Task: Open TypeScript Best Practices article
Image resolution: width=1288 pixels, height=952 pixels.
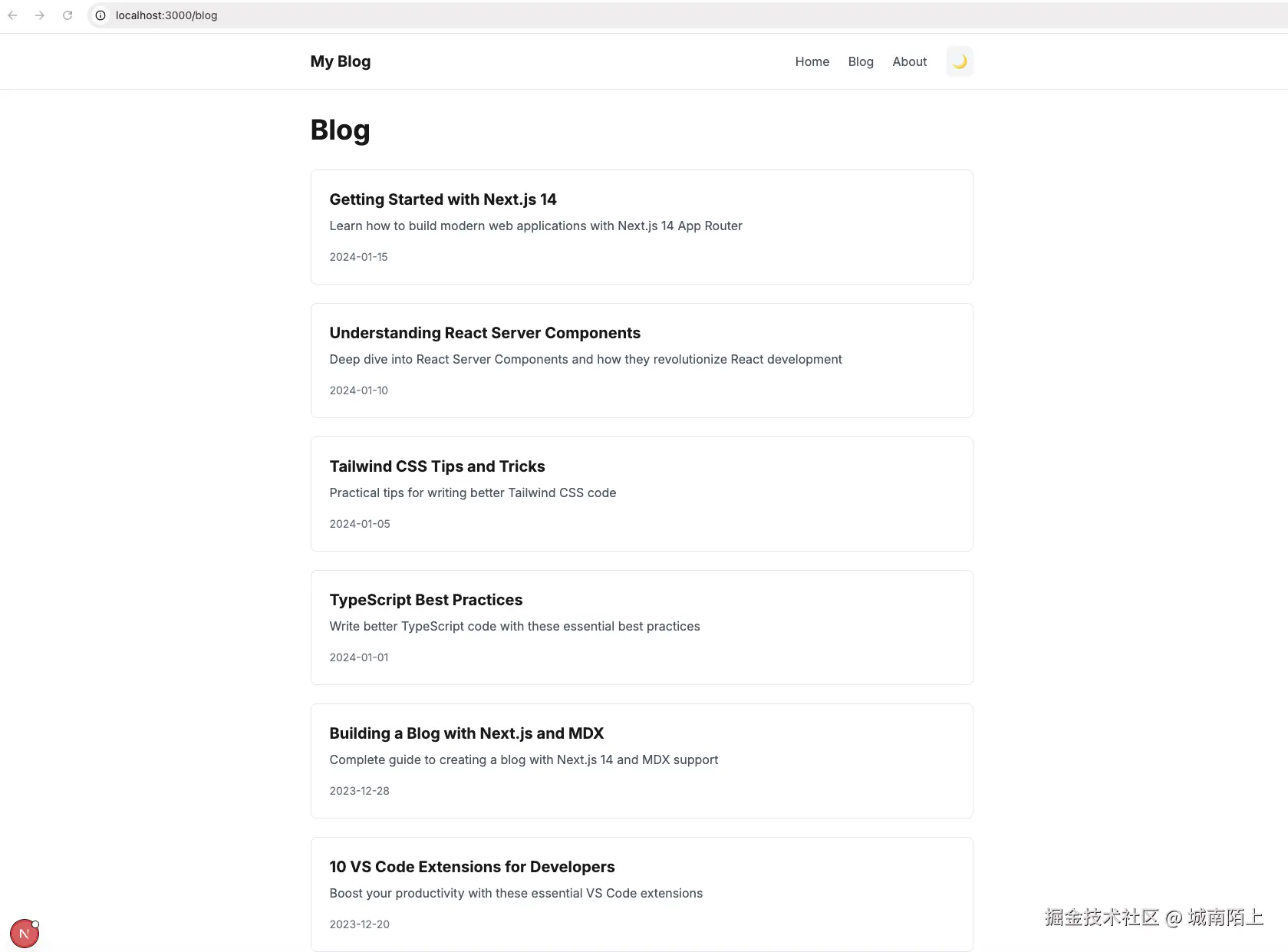Action: tap(426, 601)
